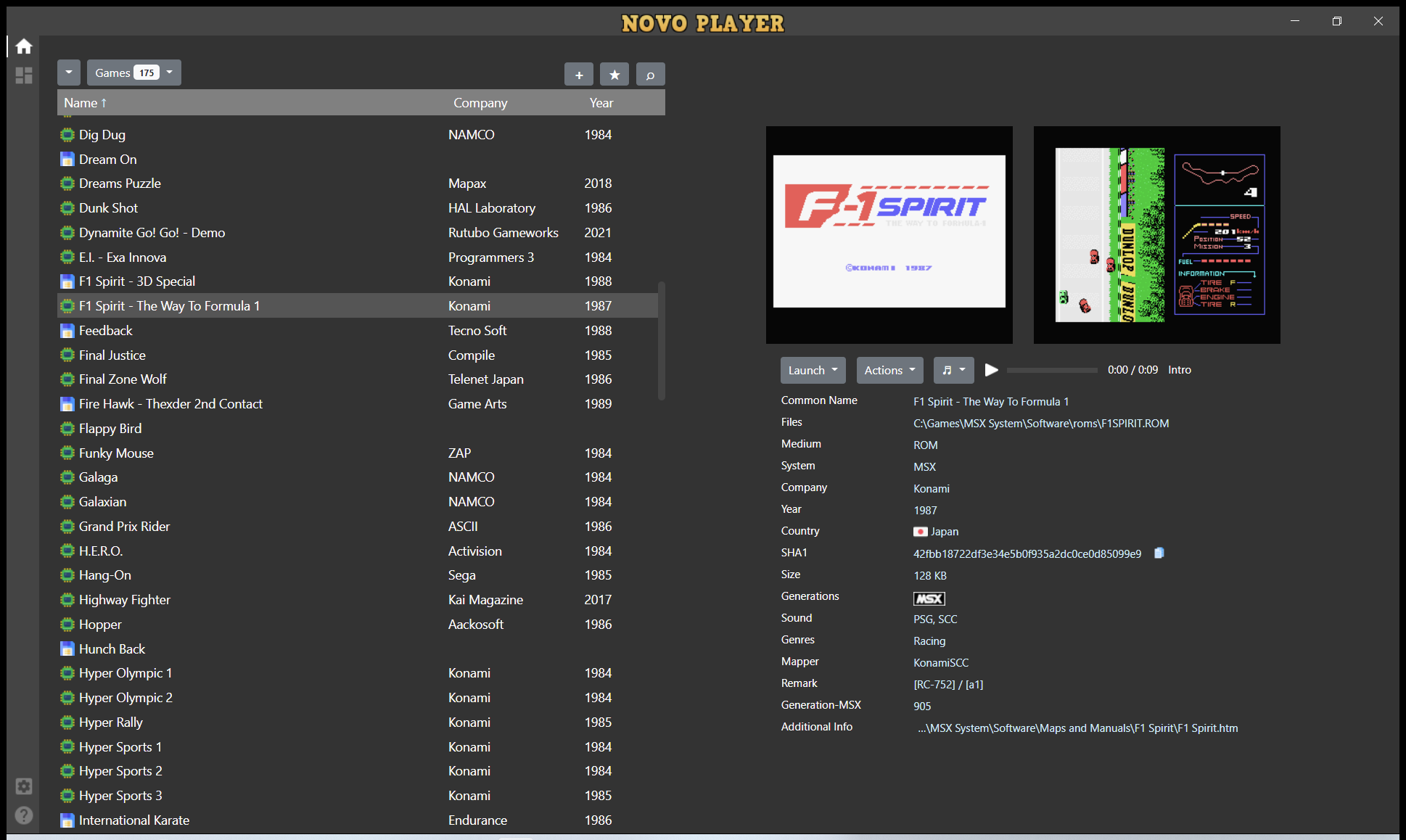Click the Japan country flag
The width and height of the screenshot is (1406, 840).
click(x=920, y=532)
